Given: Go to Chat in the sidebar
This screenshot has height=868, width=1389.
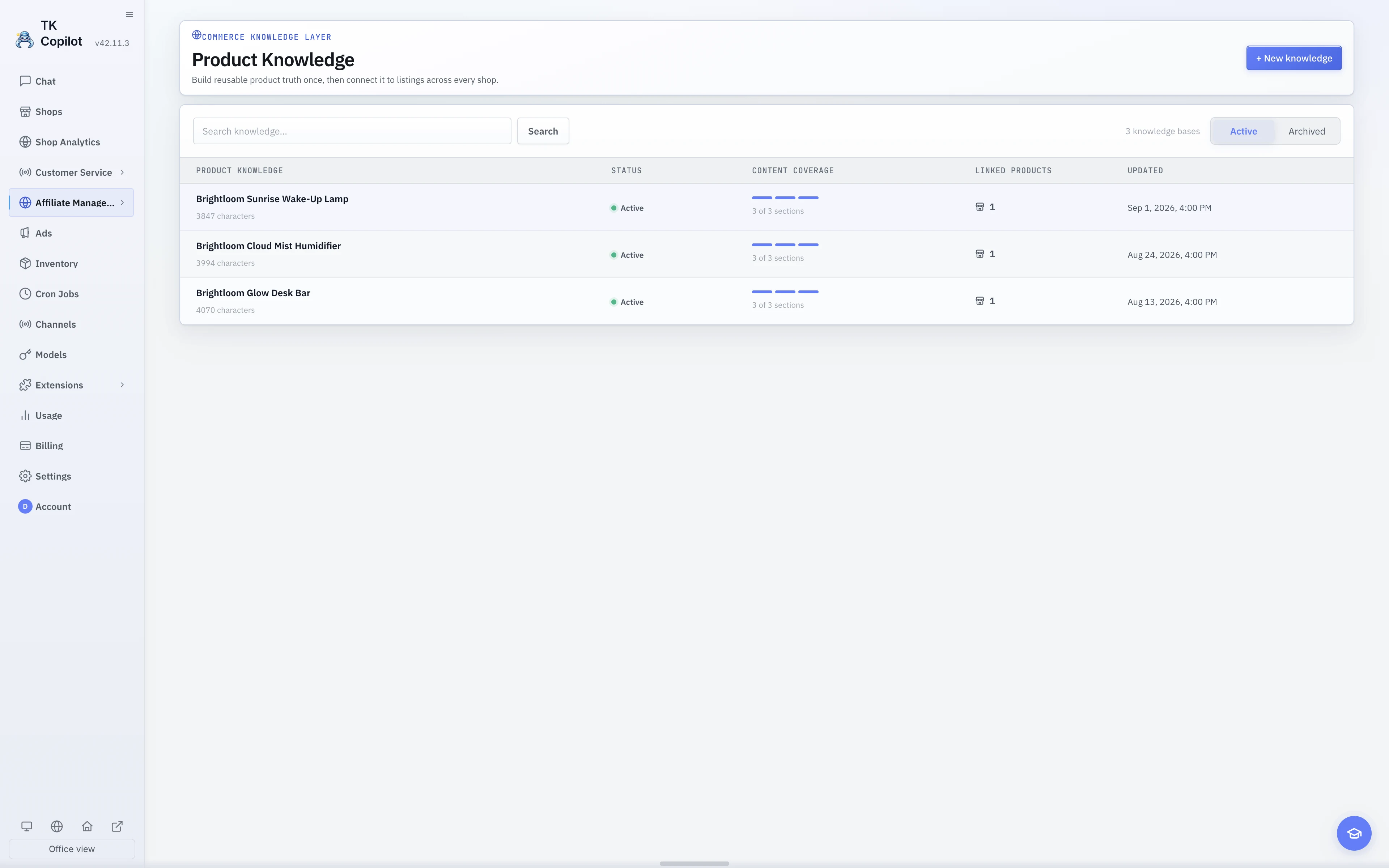Looking at the screenshot, I should [x=71, y=81].
